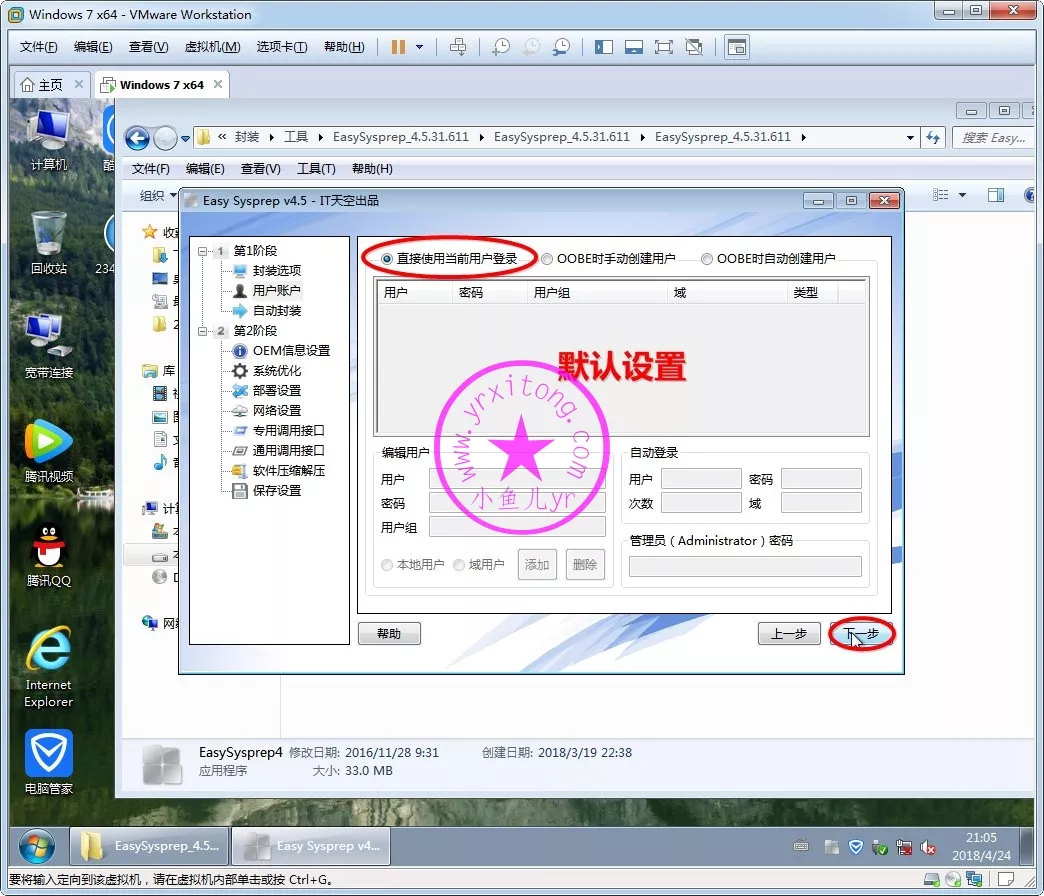
Task: Select OOBE时手动创建用户 option
Action: pos(546,258)
